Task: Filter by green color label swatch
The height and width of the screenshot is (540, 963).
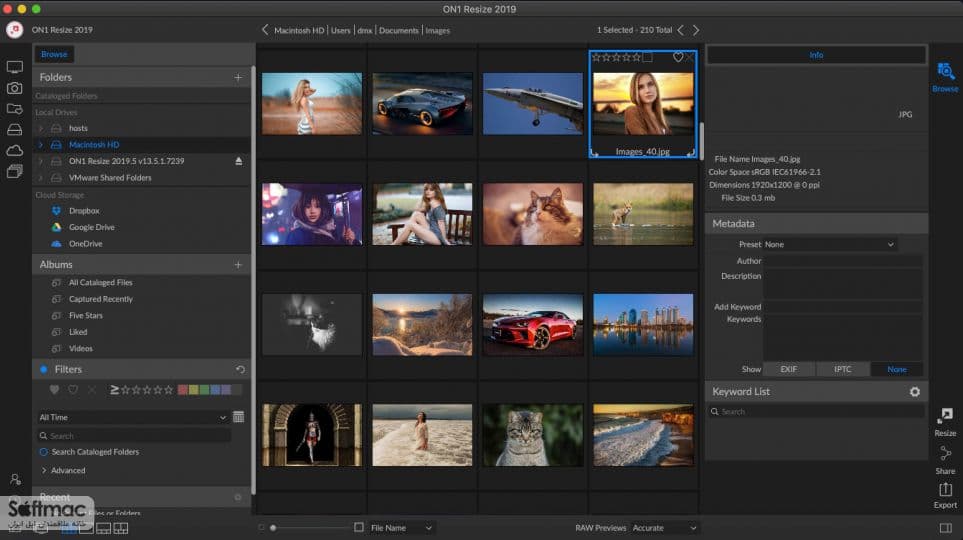Action: [x=204, y=389]
